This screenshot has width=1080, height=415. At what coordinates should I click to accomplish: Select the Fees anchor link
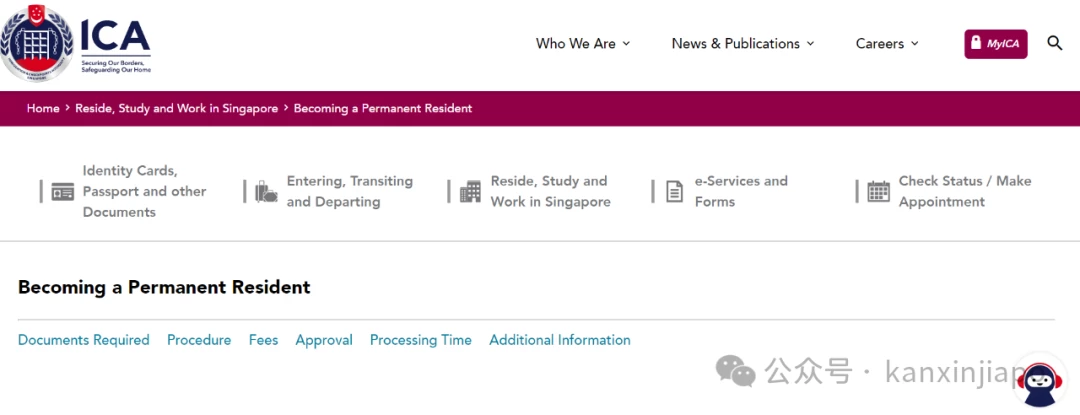(x=263, y=340)
